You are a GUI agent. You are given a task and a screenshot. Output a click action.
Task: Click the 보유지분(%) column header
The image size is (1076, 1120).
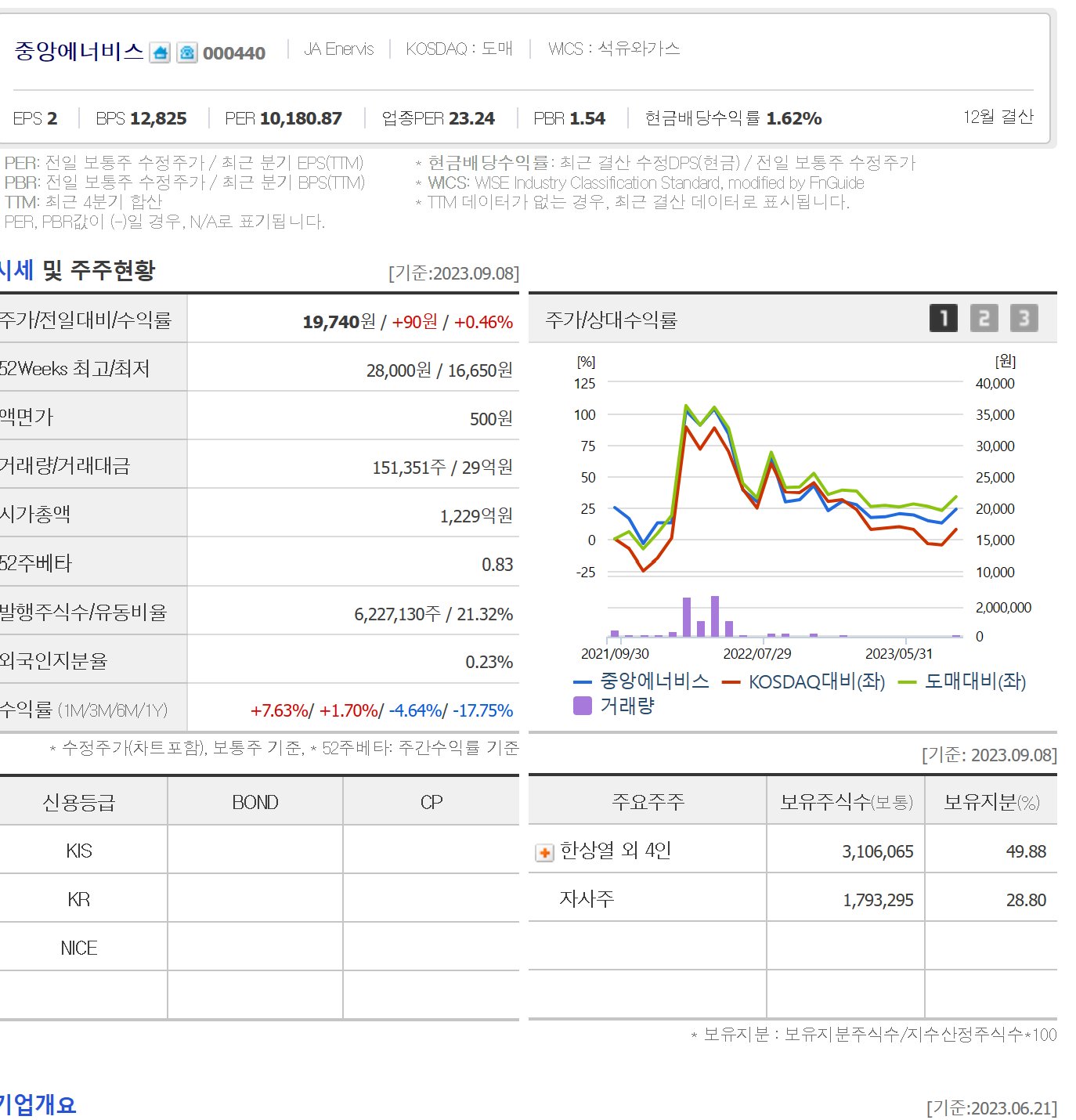(x=991, y=801)
